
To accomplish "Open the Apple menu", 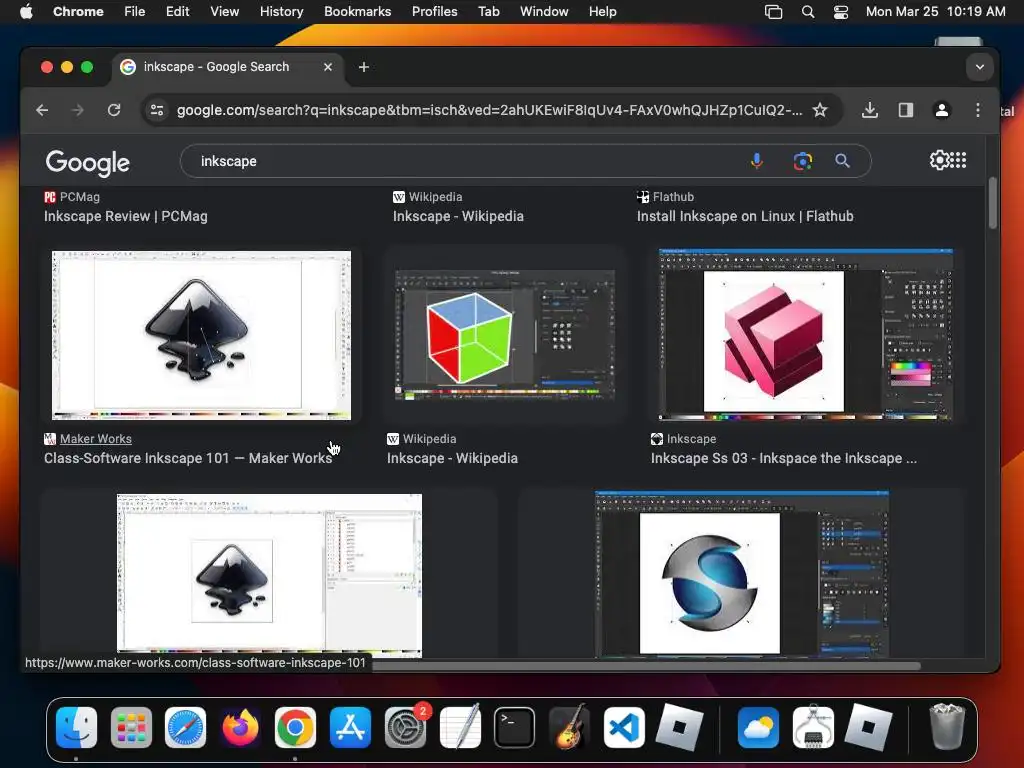I will coord(26,11).
